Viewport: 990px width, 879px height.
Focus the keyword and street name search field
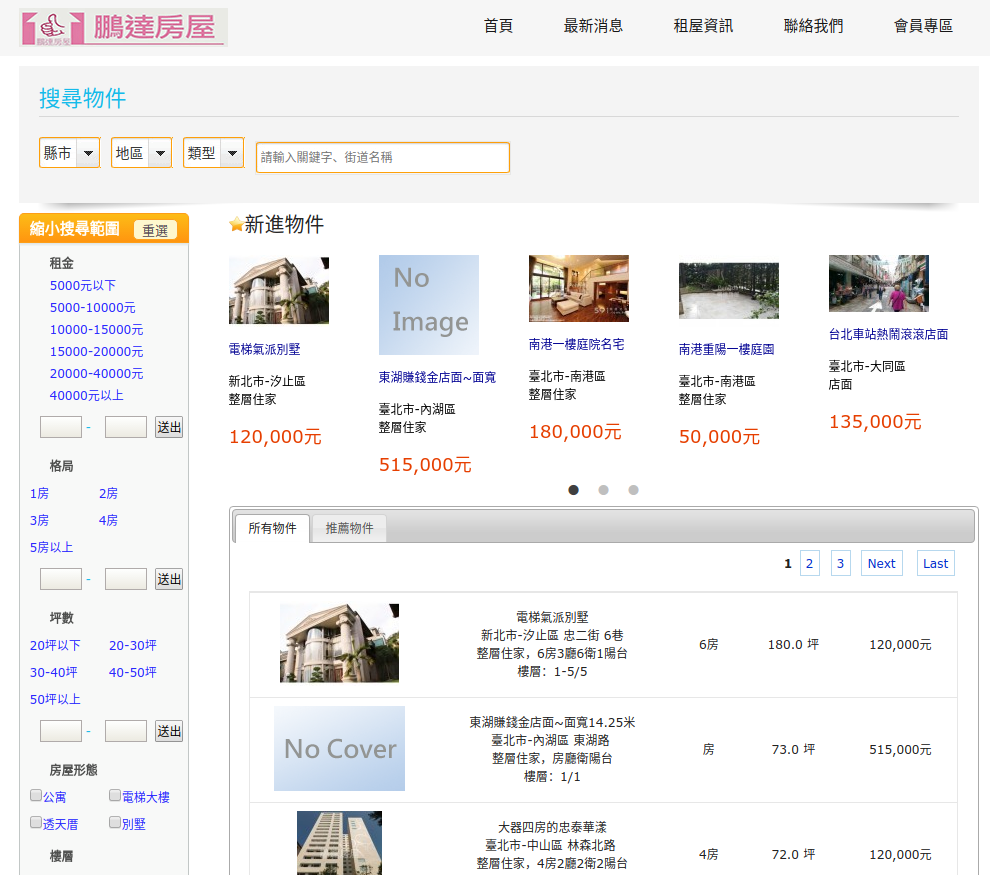point(383,157)
